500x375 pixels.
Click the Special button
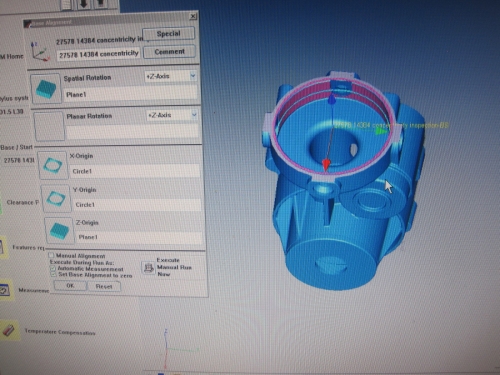click(x=169, y=34)
